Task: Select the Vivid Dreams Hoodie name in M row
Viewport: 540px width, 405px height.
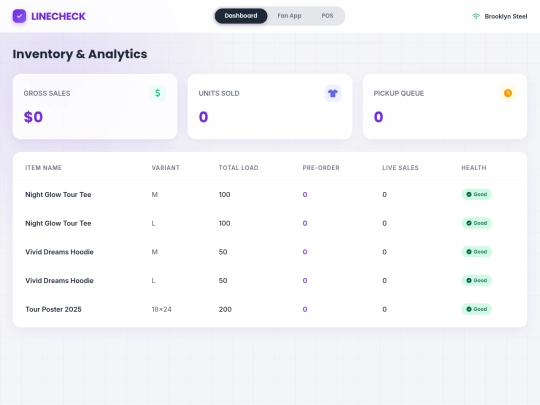Action: tap(59, 252)
